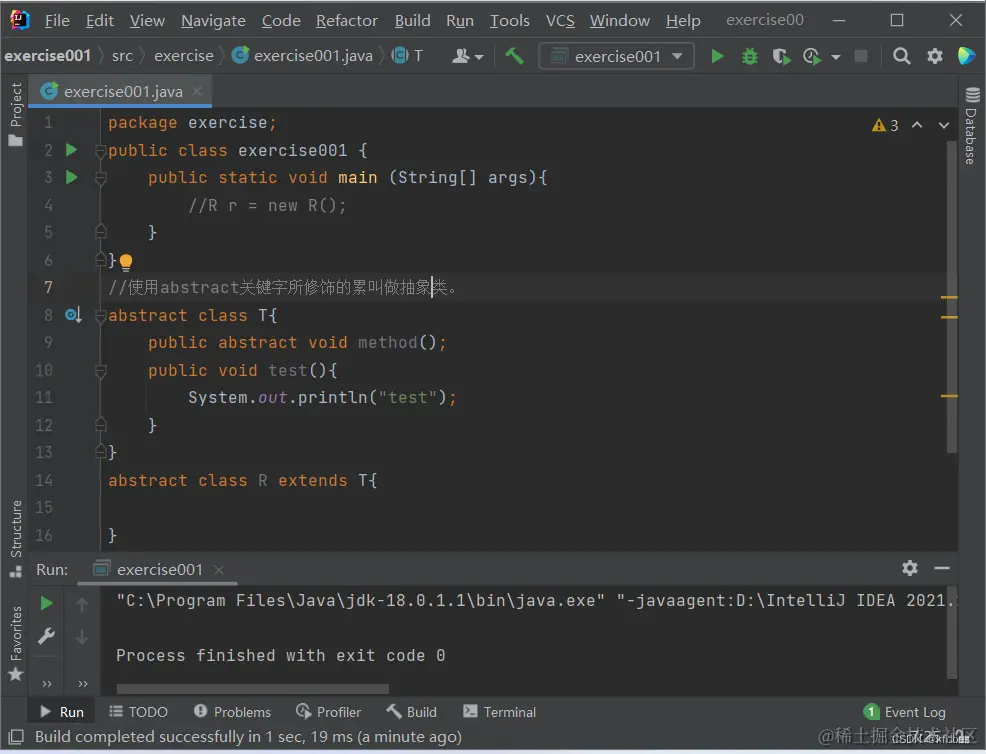Start debugging with the bug icon
Image resolution: width=986 pixels, height=754 pixels.
pos(750,57)
